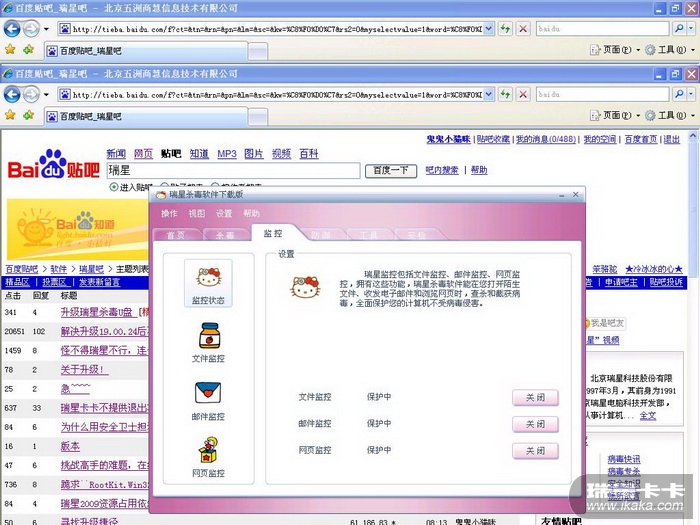Click Stop (red X) in upper IE window
The height and width of the screenshot is (525, 700).
(x=523, y=29)
